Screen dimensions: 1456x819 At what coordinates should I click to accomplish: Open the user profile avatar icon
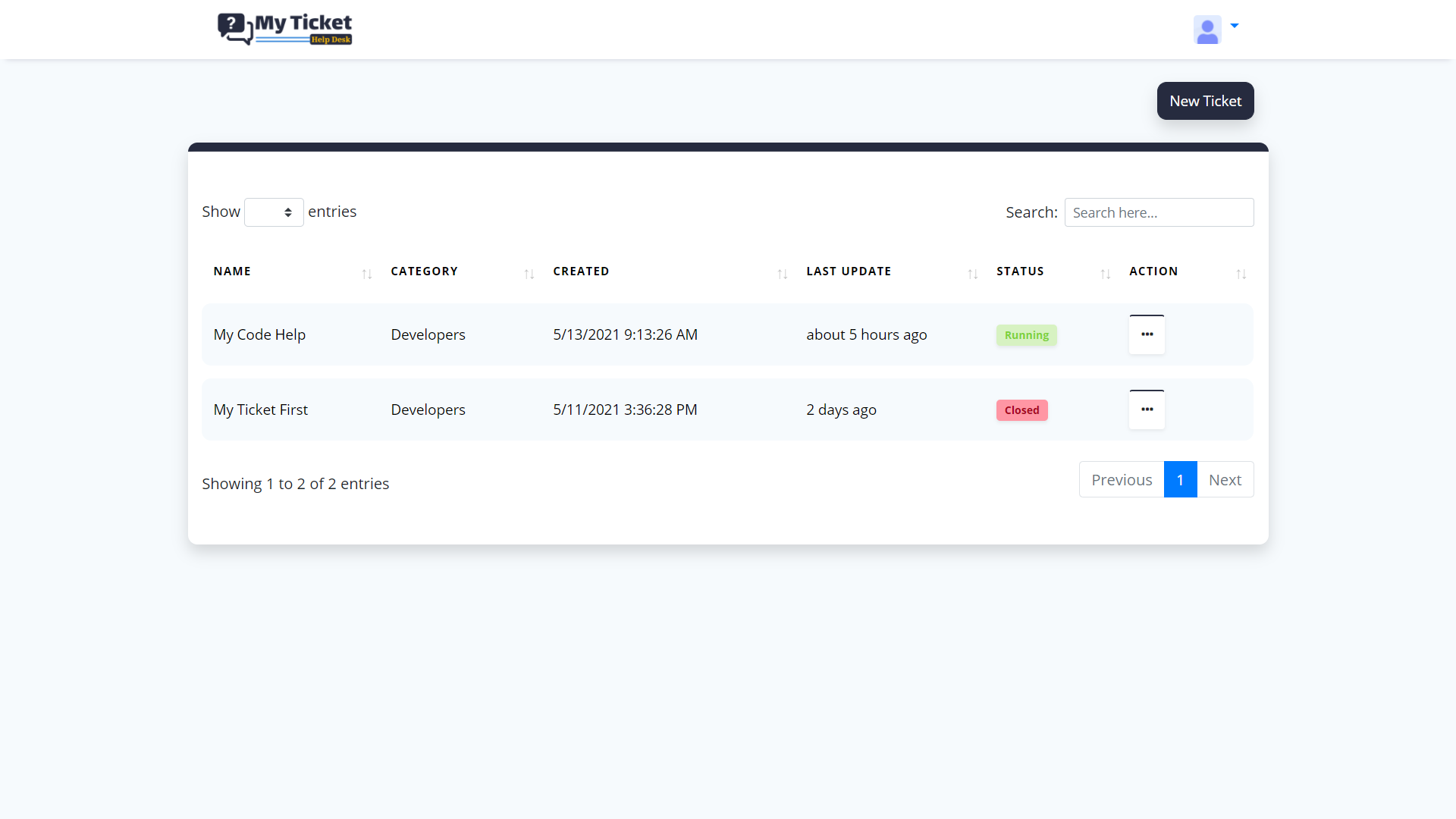[x=1207, y=30]
